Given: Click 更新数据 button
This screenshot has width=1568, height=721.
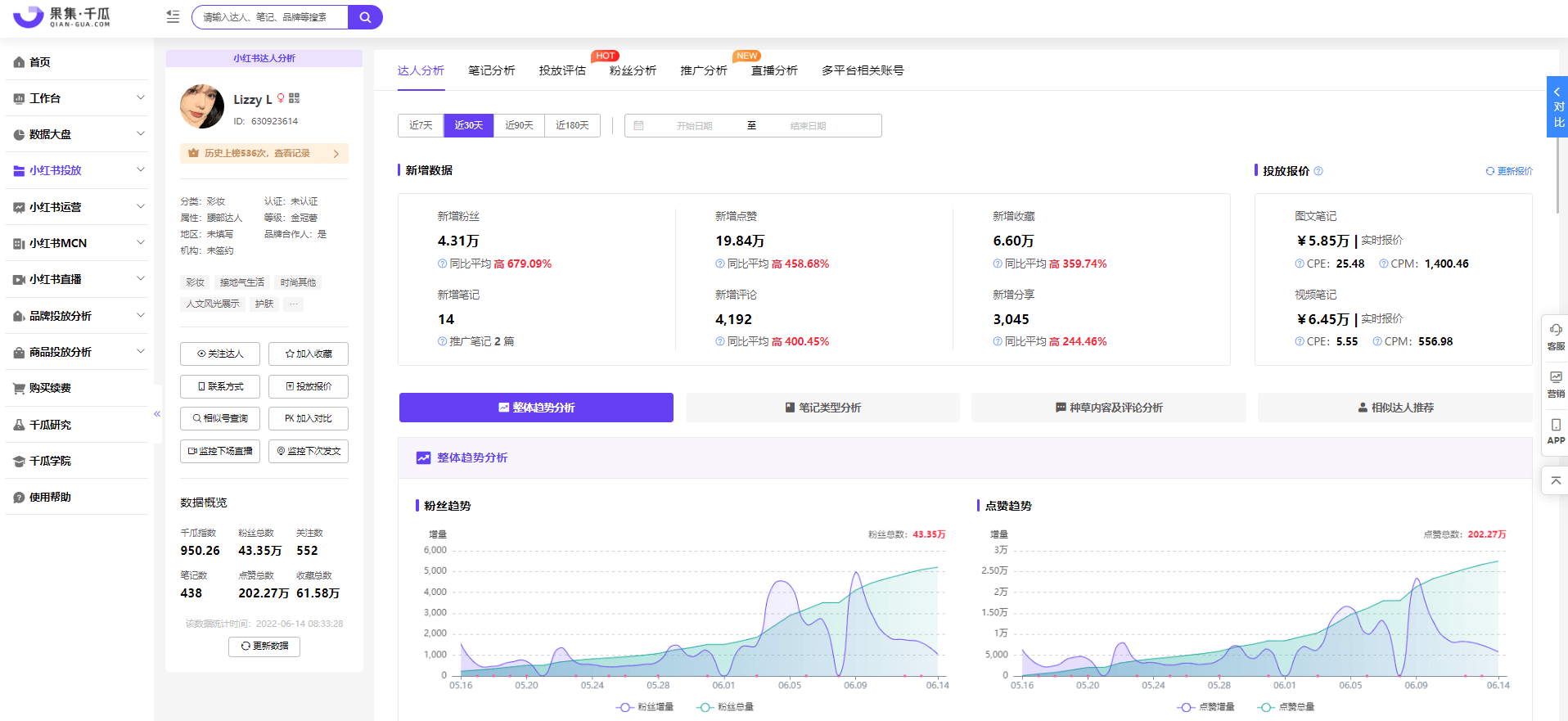Looking at the screenshot, I should click(264, 647).
